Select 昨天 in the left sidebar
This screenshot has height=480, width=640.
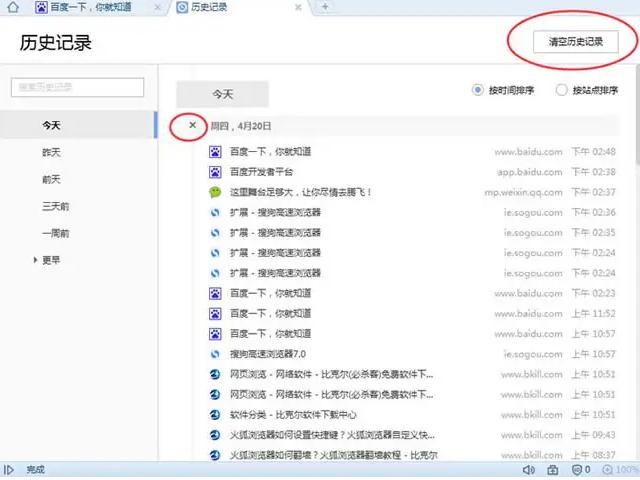click(x=51, y=152)
